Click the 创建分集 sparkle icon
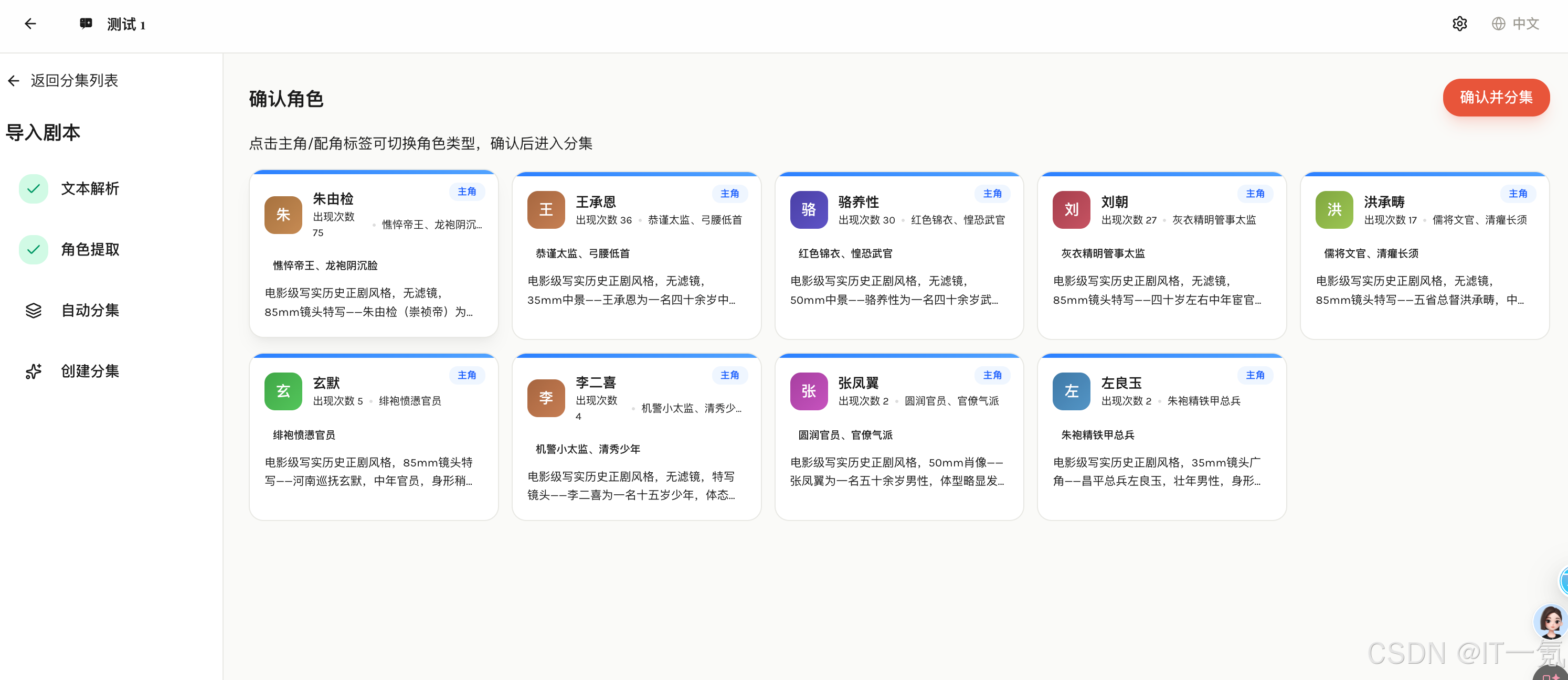This screenshot has height=680, width=1568. [34, 371]
